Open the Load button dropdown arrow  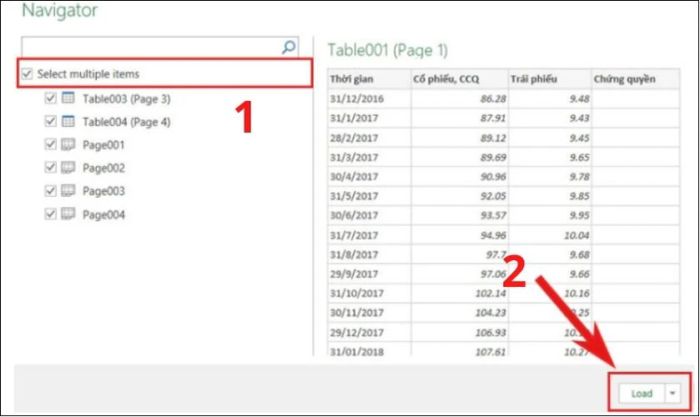tap(672, 393)
